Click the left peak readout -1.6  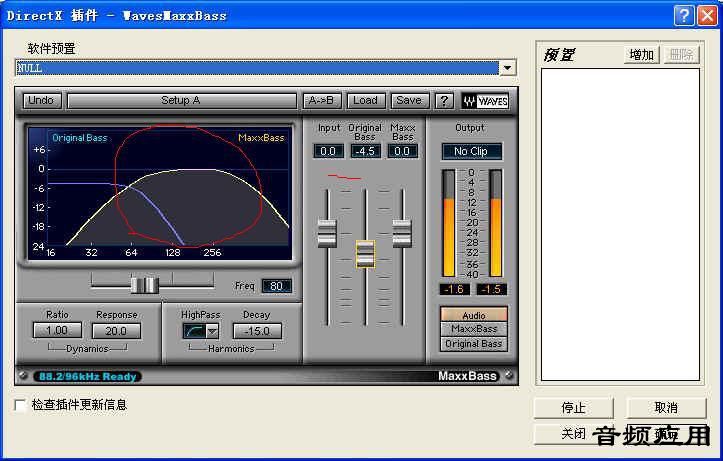tap(455, 289)
